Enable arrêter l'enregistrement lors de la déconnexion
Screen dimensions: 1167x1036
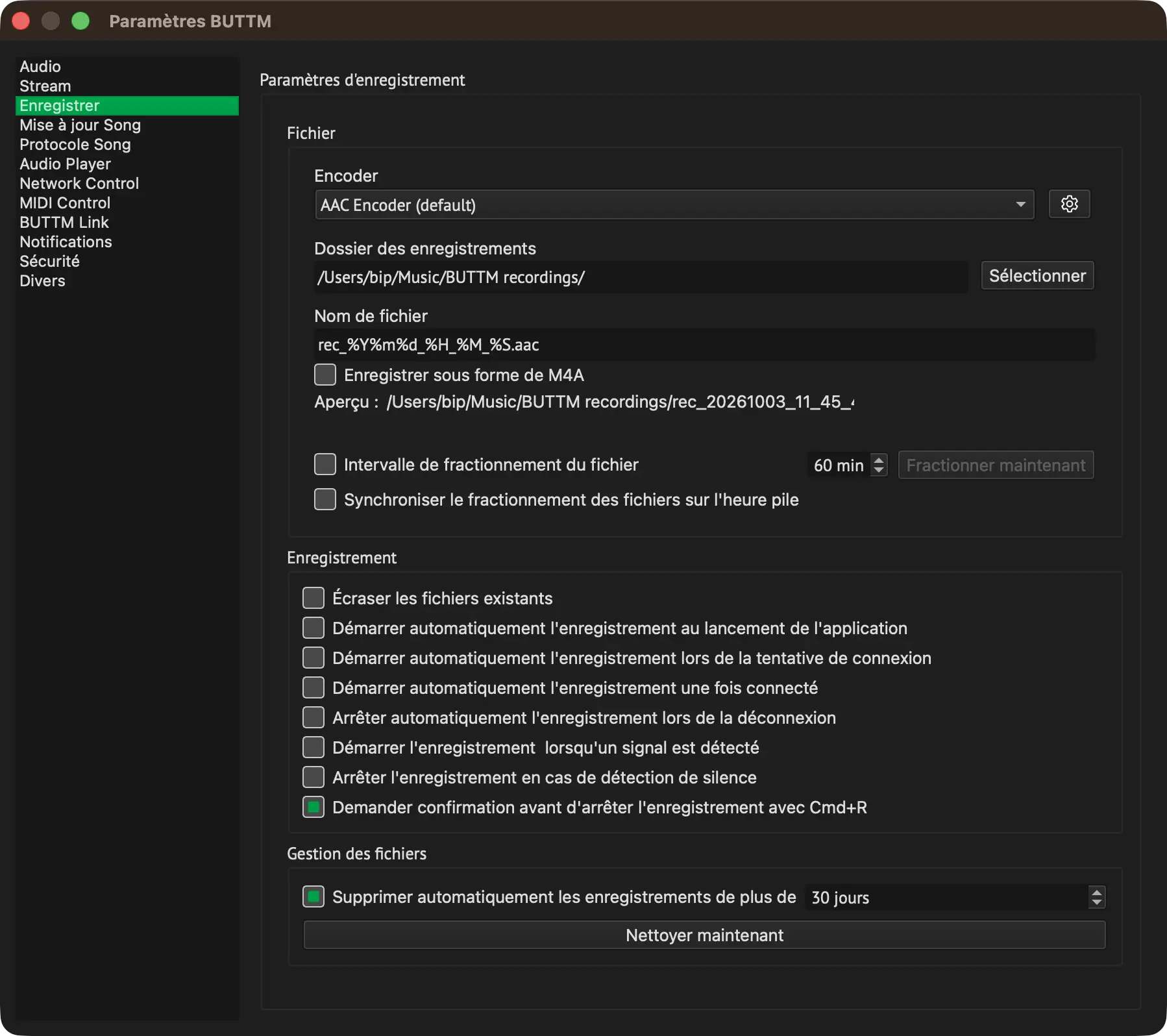pyautogui.click(x=313, y=717)
